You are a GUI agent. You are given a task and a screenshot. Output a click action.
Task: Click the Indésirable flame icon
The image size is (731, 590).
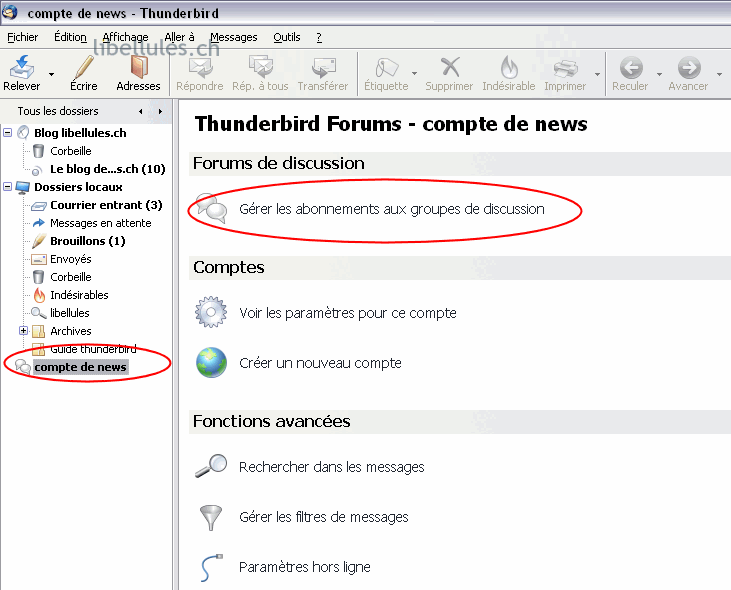(509, 67)
